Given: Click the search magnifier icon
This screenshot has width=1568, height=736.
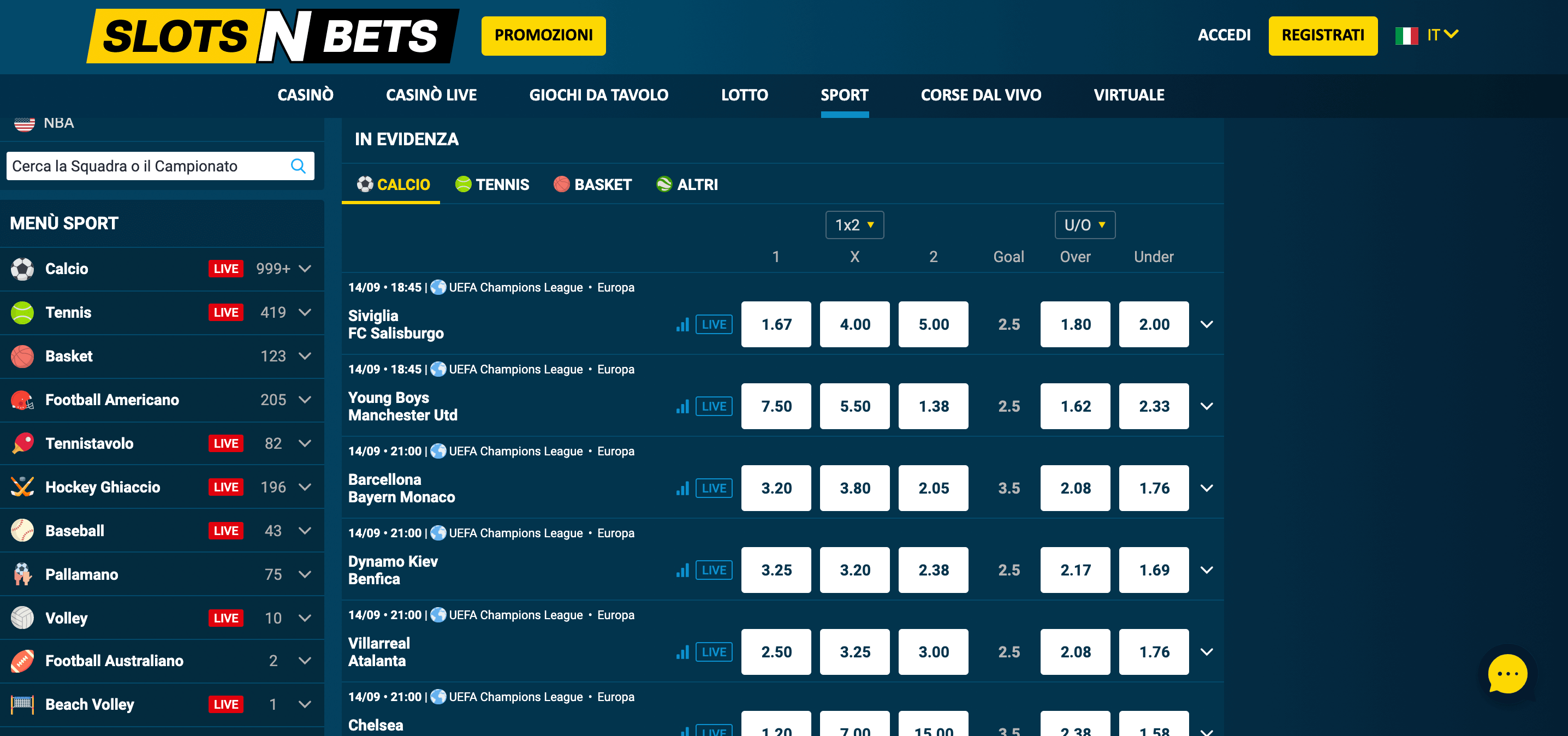Looking at the screenshot, I should pos(298,165).
